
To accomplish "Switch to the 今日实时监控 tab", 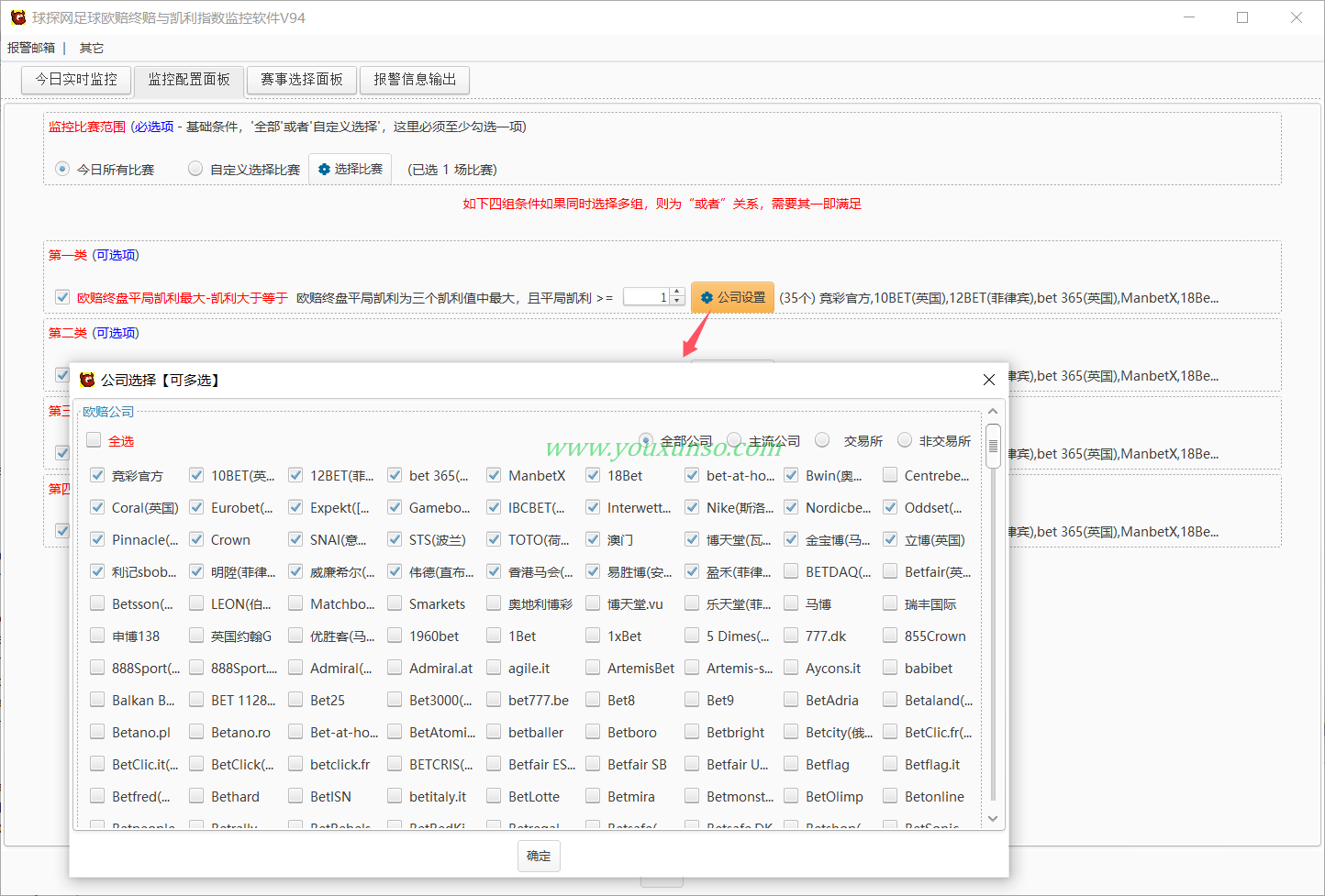I will click(76, 80).
